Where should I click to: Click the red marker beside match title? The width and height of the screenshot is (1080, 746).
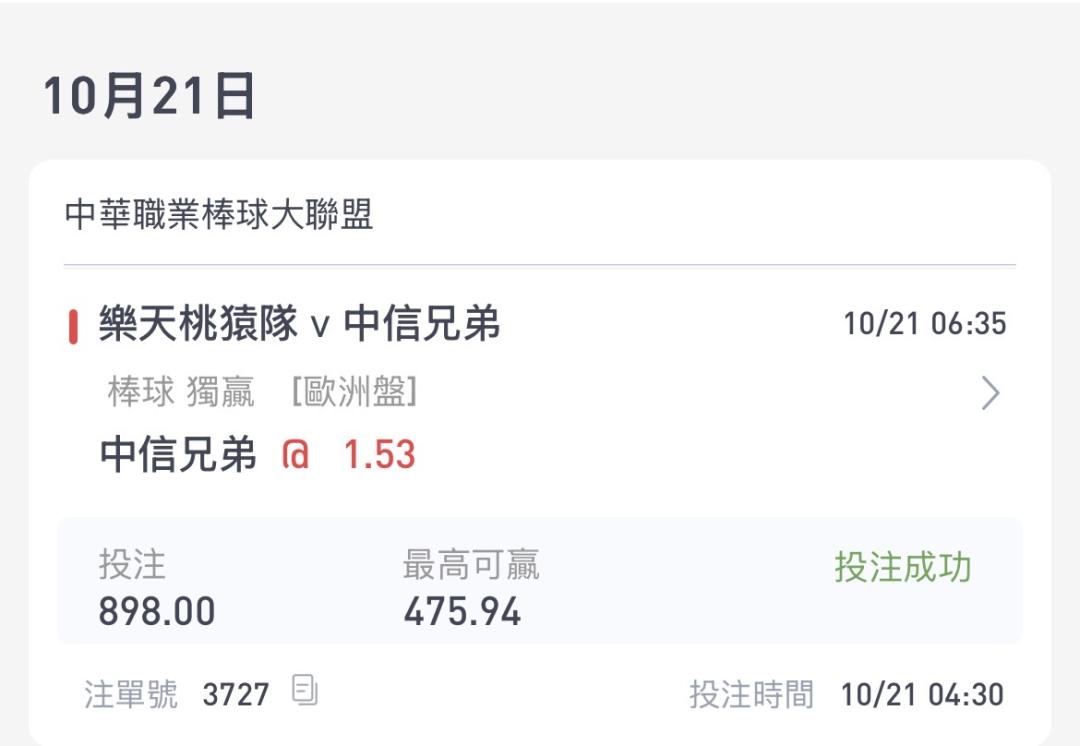[73, 327]
